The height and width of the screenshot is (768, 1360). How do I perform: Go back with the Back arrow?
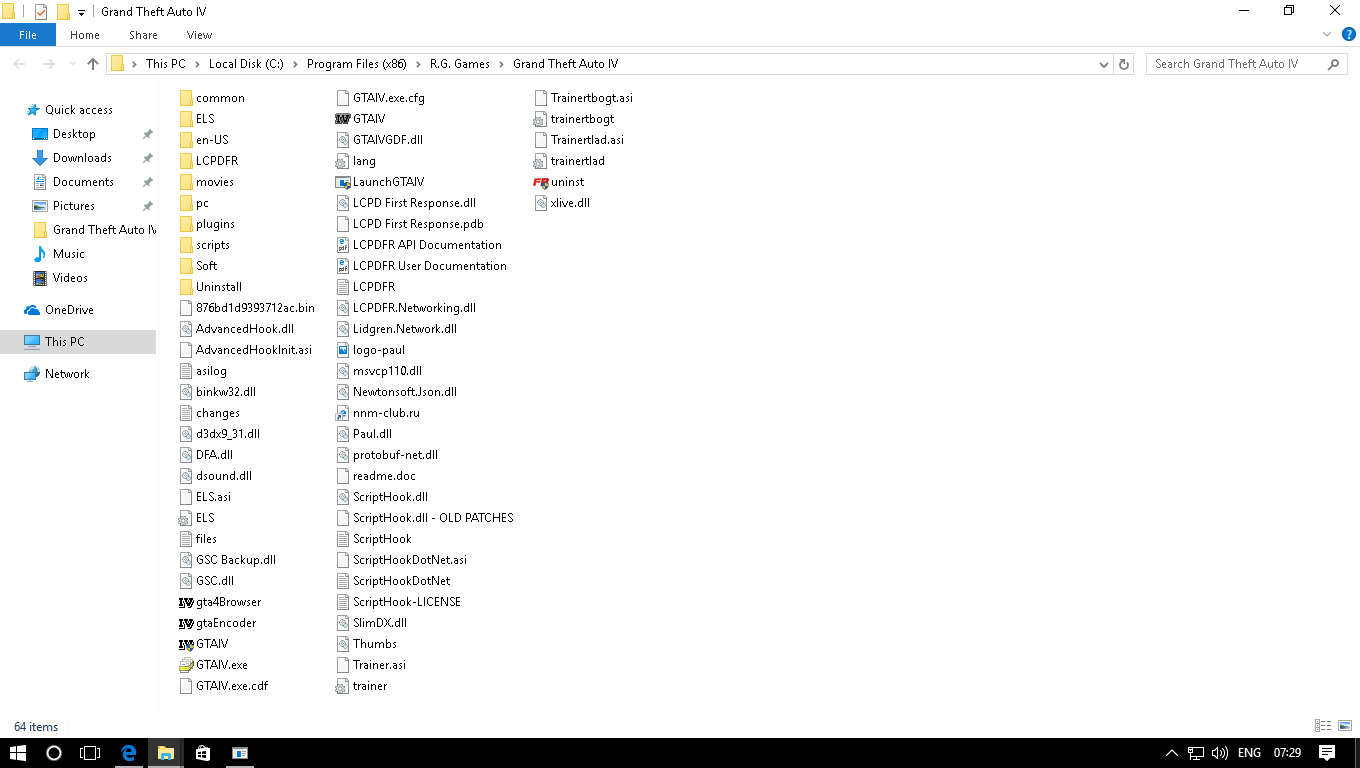(x=19, y=64)
